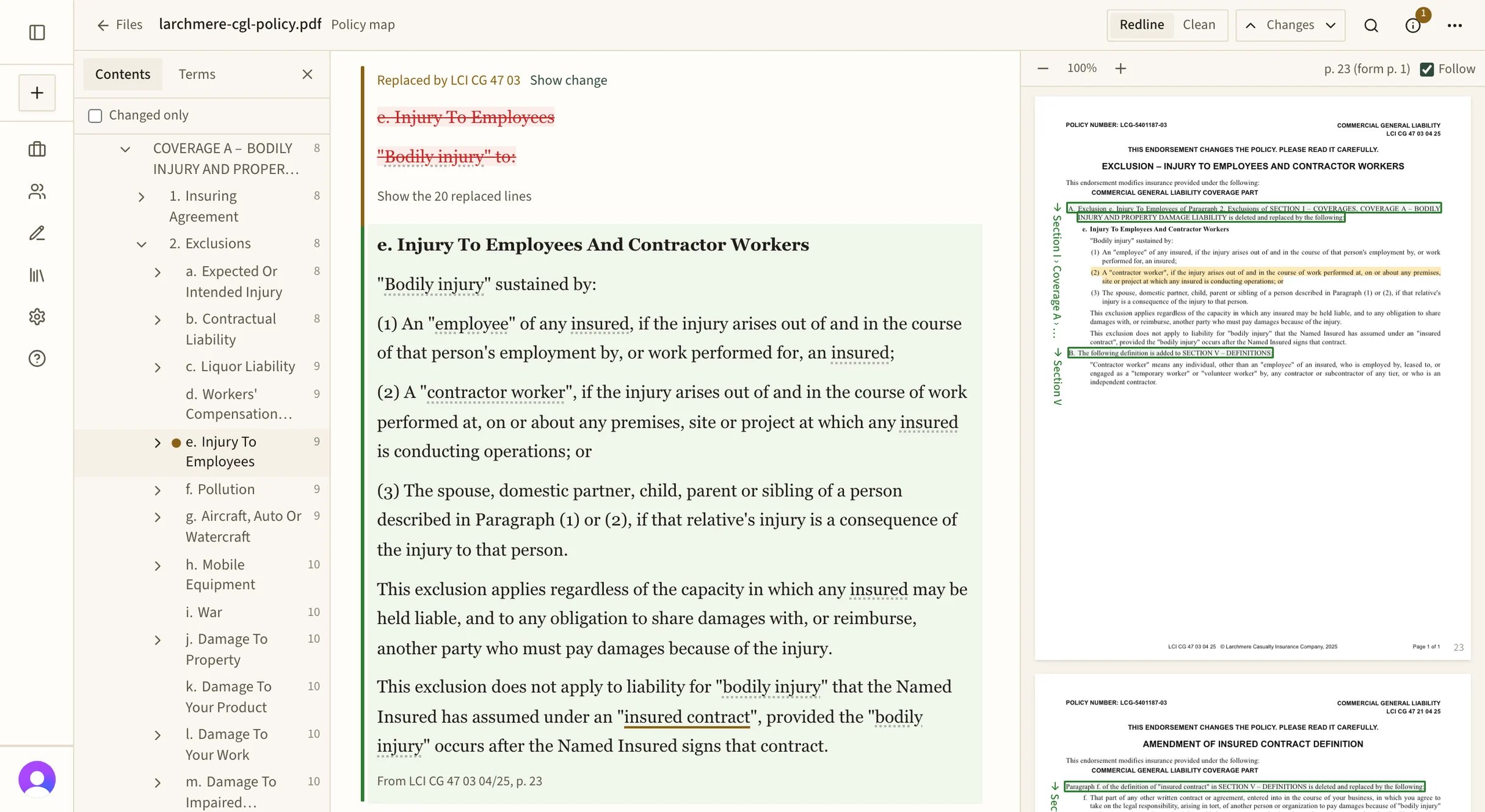
Task: Select i. War in contents
Action: [x=203, y=612]
